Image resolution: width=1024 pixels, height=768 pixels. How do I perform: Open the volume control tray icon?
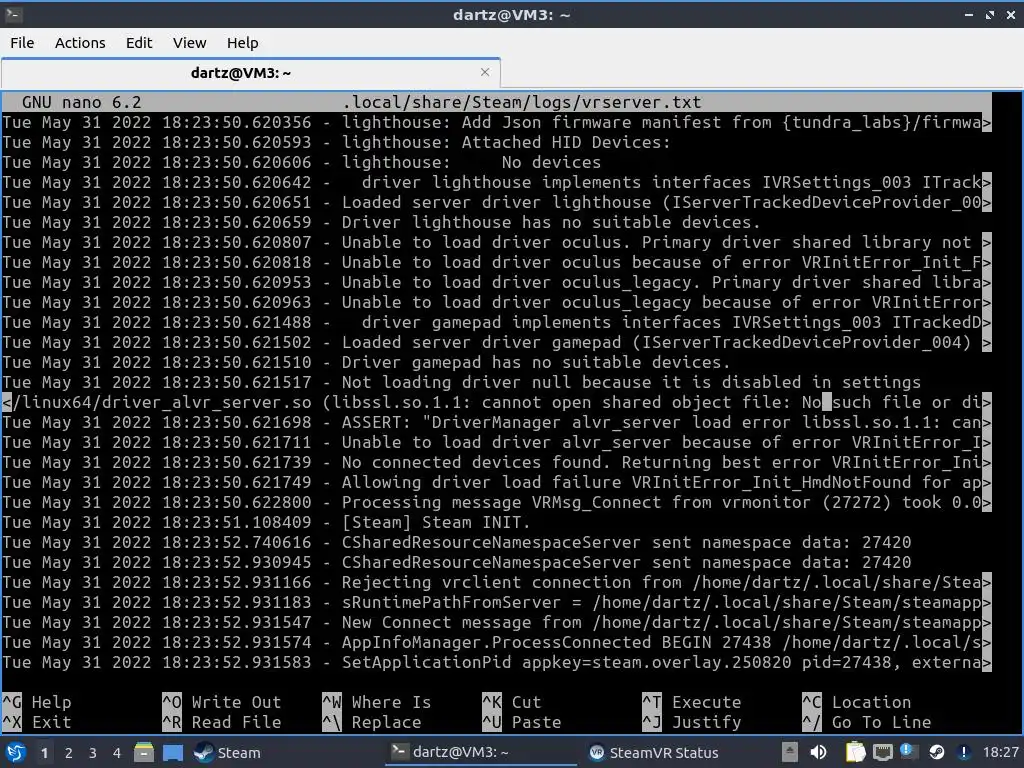pyautogui.click(x=818, y=752)
